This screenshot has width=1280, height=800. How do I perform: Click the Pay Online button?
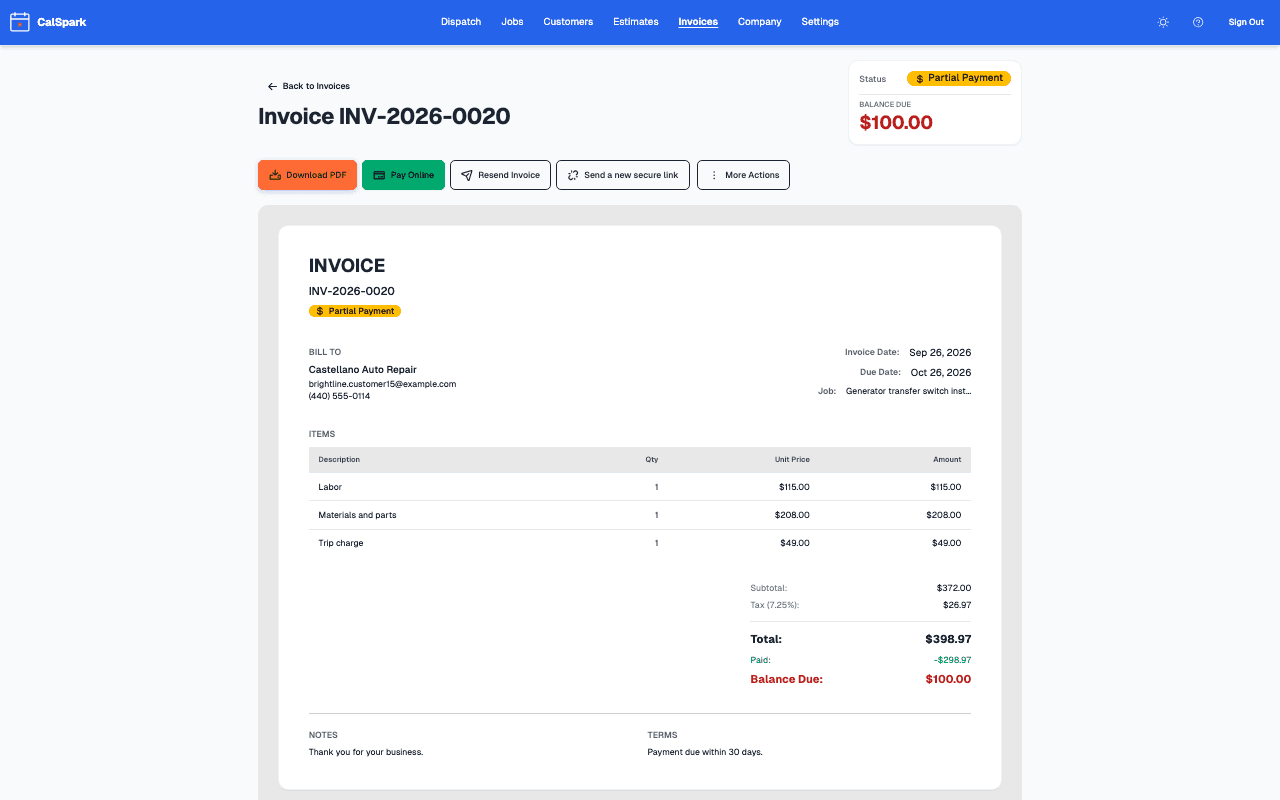click(403, 175)
